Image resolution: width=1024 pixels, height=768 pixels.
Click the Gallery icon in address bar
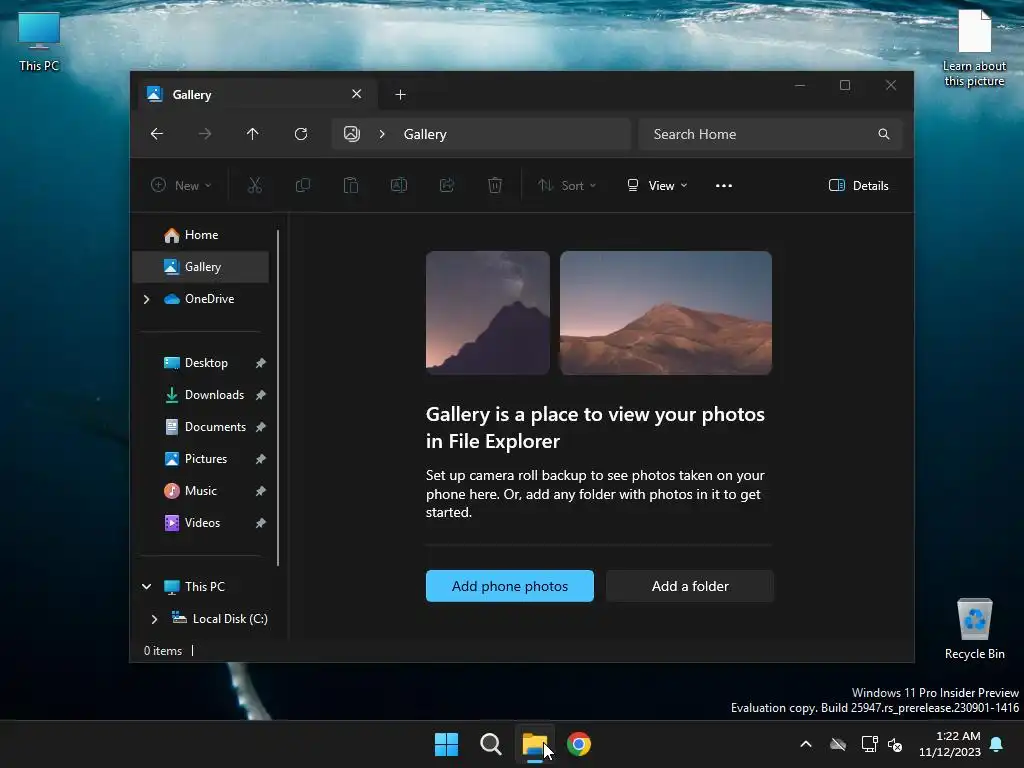tap(352, 134)
